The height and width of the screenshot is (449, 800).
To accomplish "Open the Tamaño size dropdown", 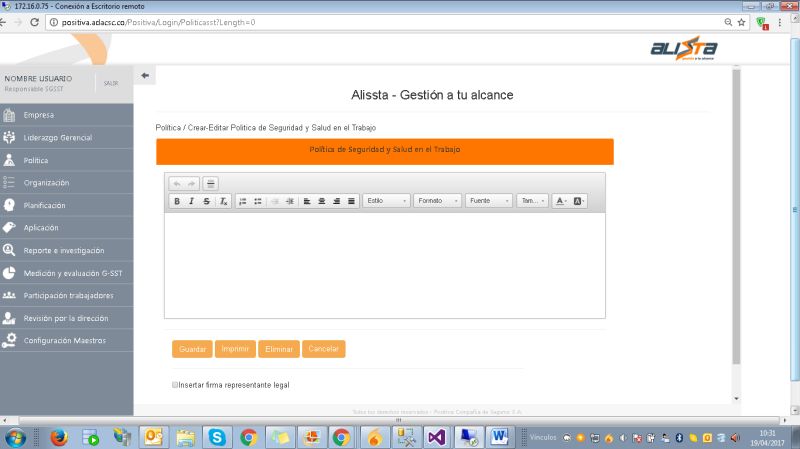I will click(x=532, y=201).
